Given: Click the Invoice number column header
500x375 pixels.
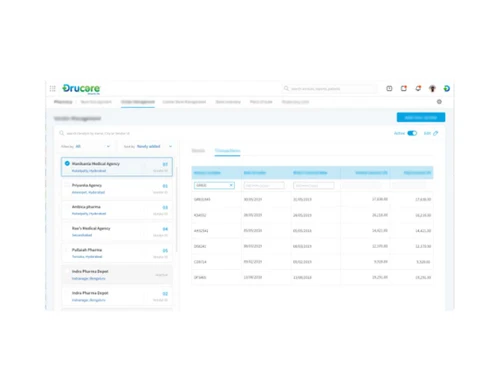Looking at the screenshot, I should [x=207, y=173].
